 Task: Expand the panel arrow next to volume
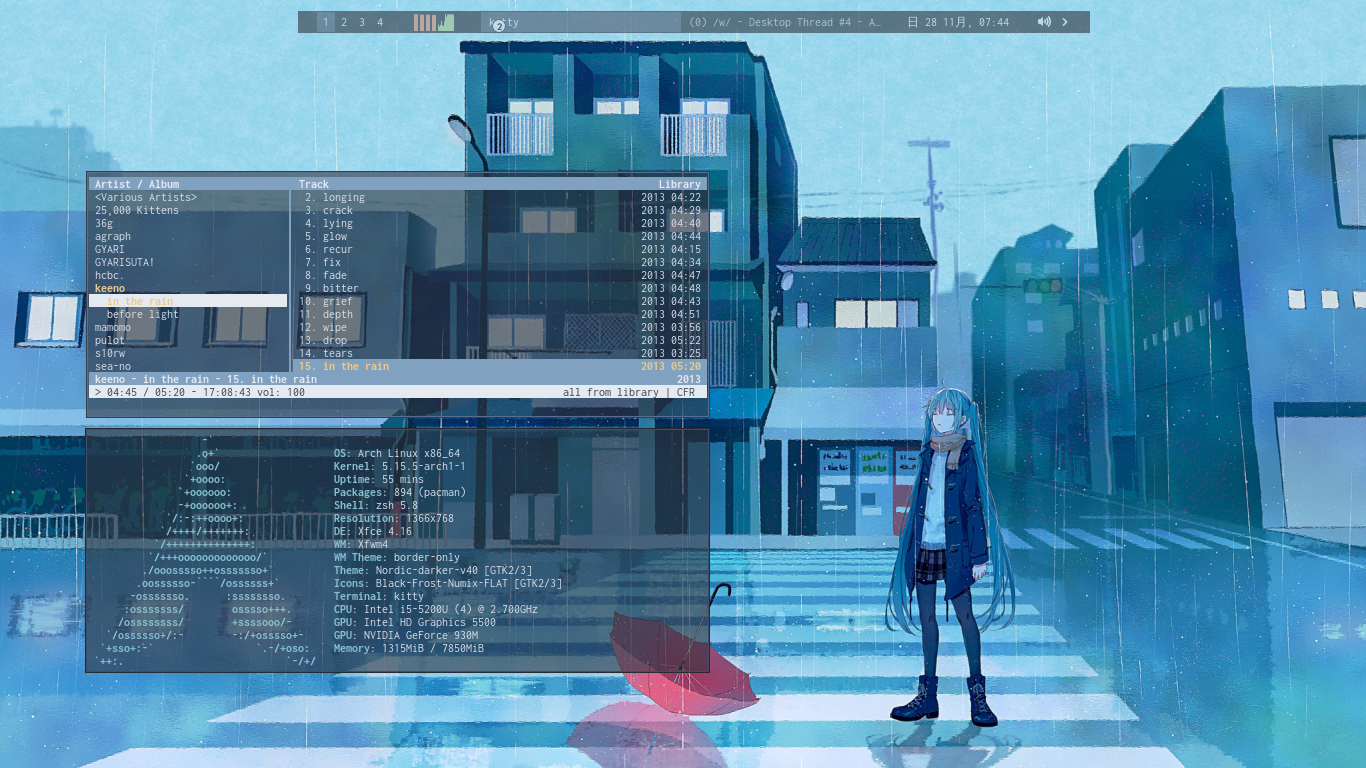[1064, 22]
